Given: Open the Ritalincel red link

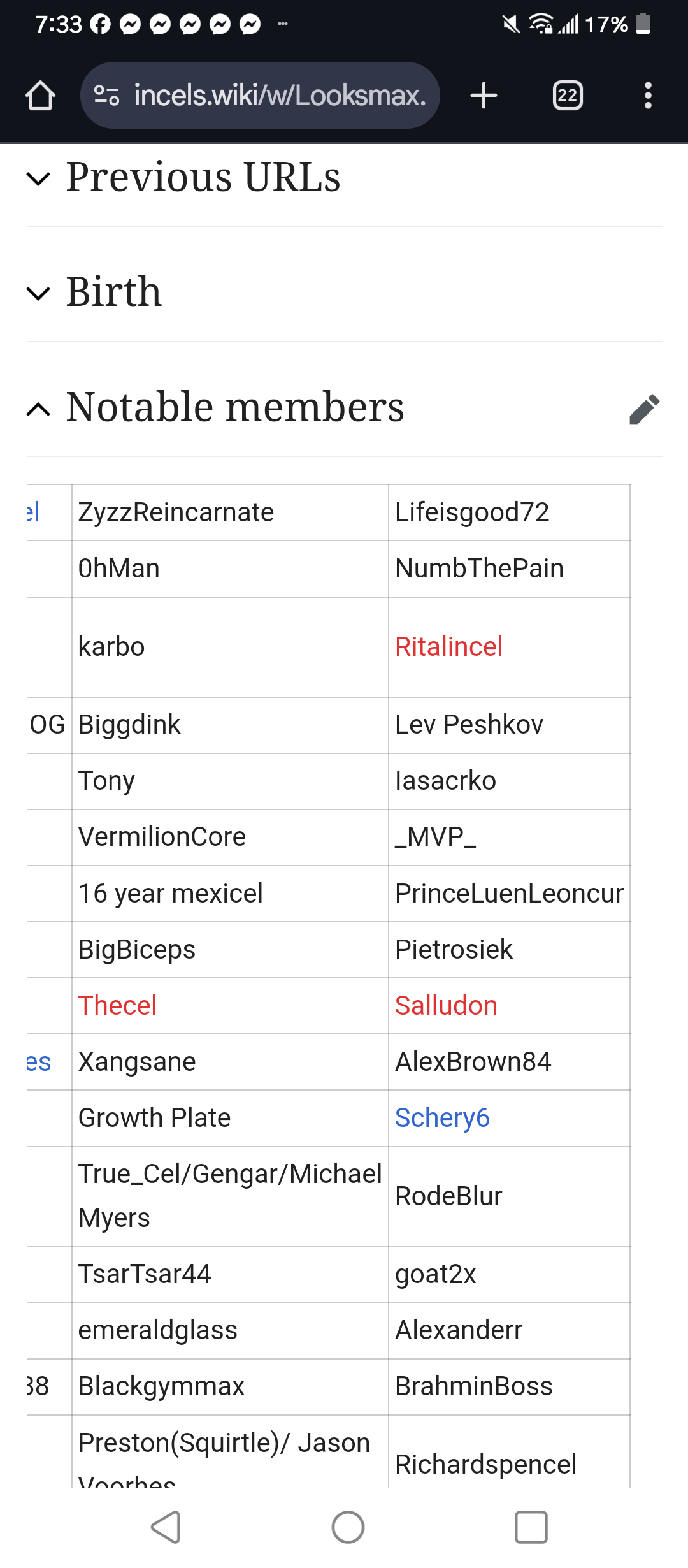Looking at the screenshot, I should pyautogui.click(x=448, y=647).
